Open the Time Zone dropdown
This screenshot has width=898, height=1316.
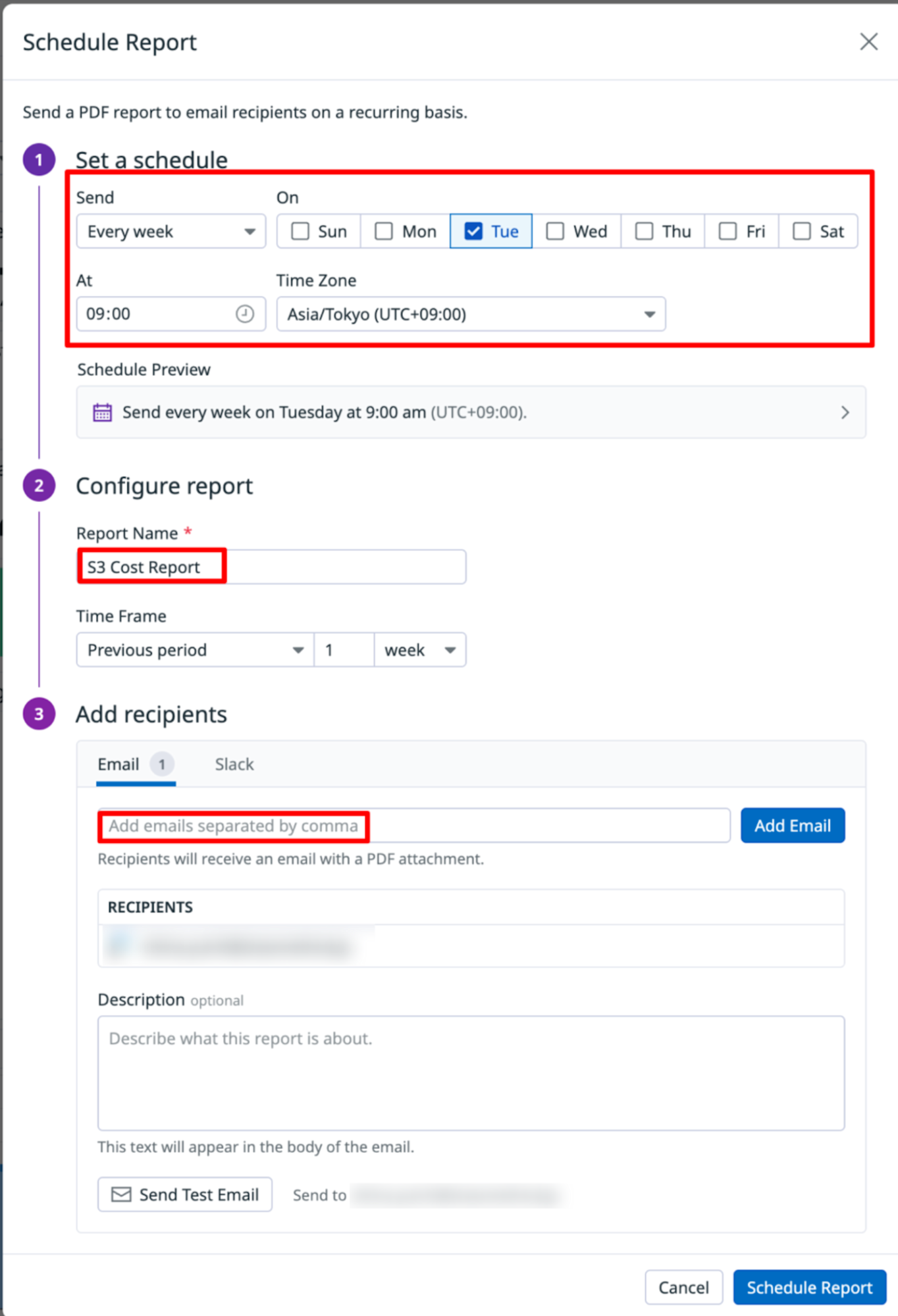pos(471,315)
